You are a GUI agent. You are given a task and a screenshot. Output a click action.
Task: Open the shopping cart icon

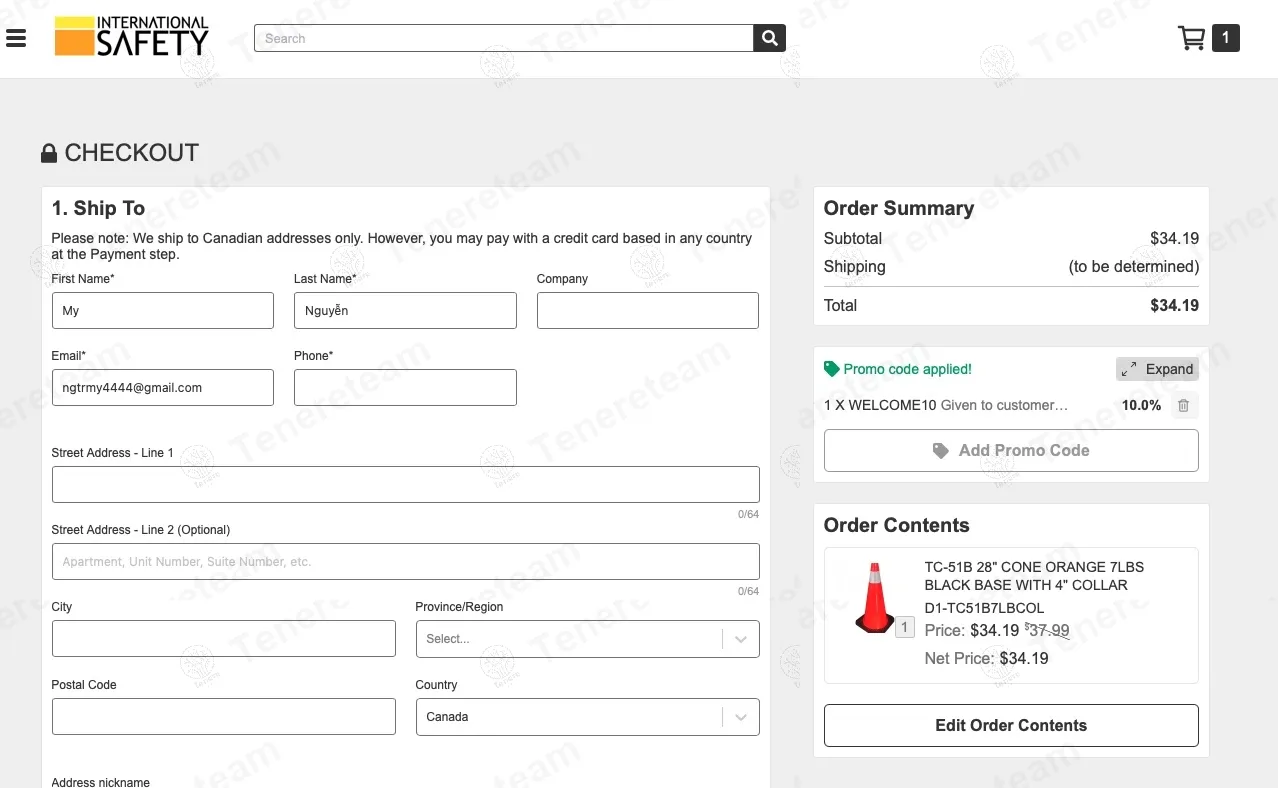coord(1191,38)
